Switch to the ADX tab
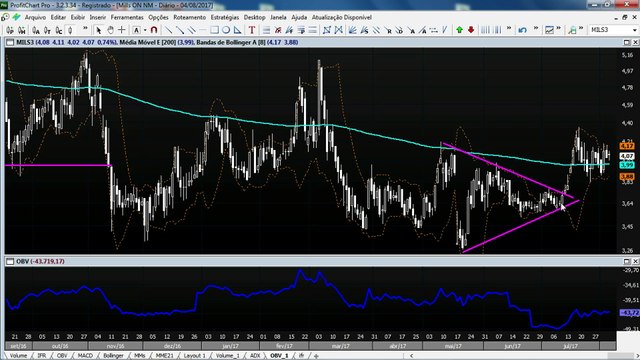640x360 pixels. coord(255,356)
